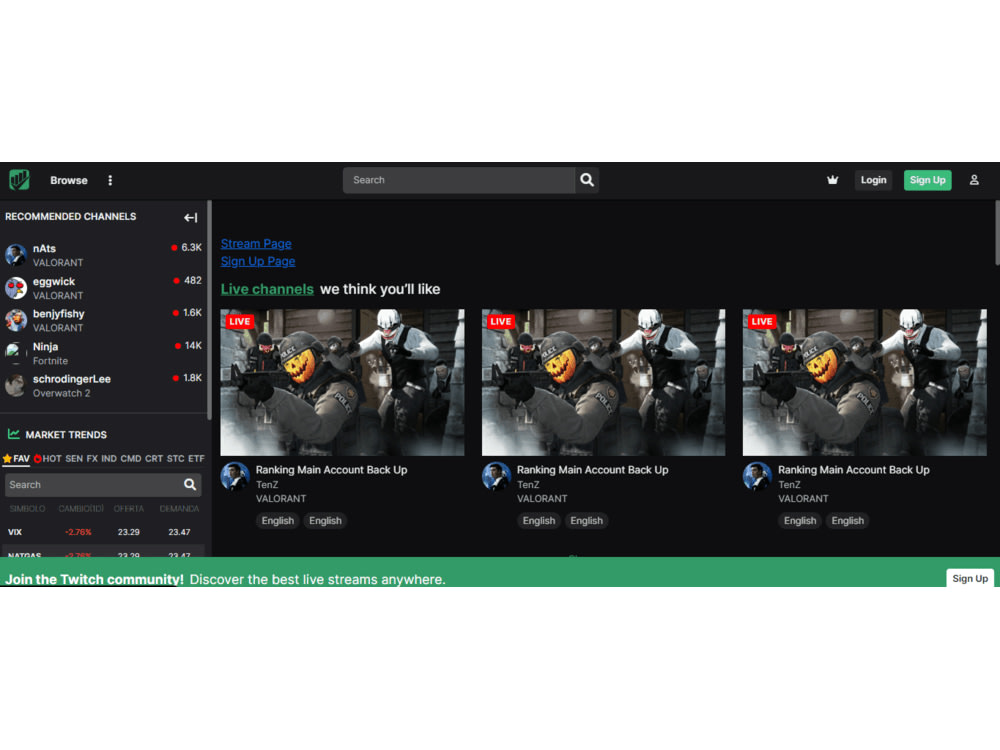Click the Market Trends chart icon
The height and width of the screenshot is (750, 1000).
(x=13, y=434)
